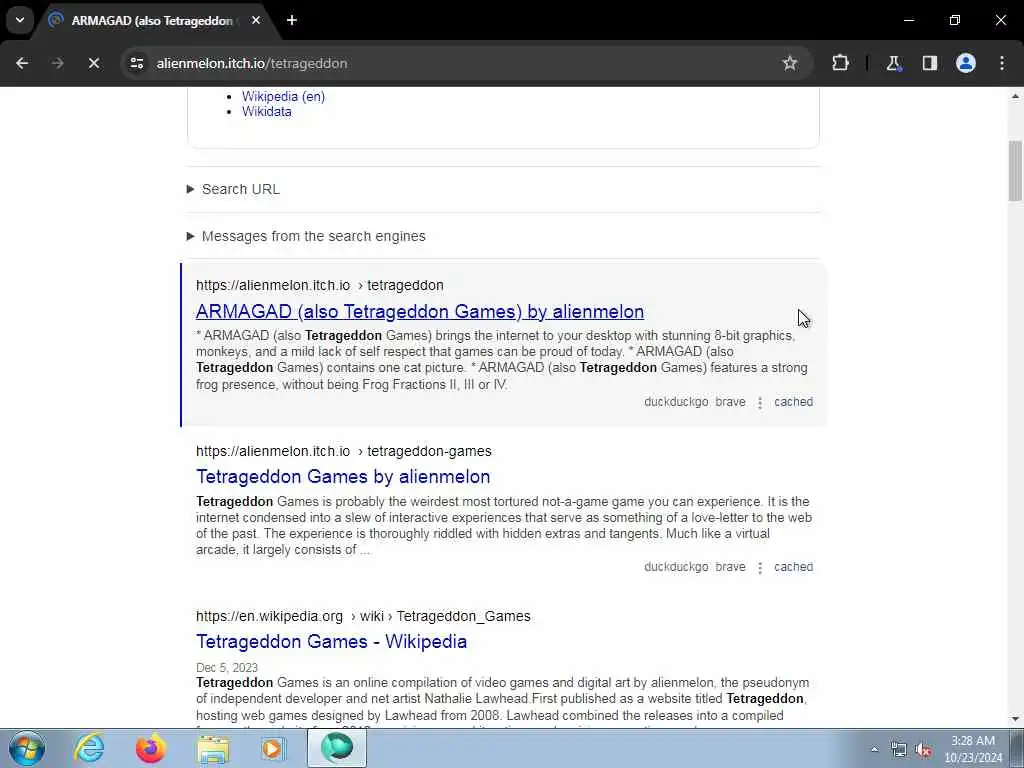
Task: Open ARMAGAD (also Tetrageddon Games) by alienmelon
Action: (x=420, y=312)
